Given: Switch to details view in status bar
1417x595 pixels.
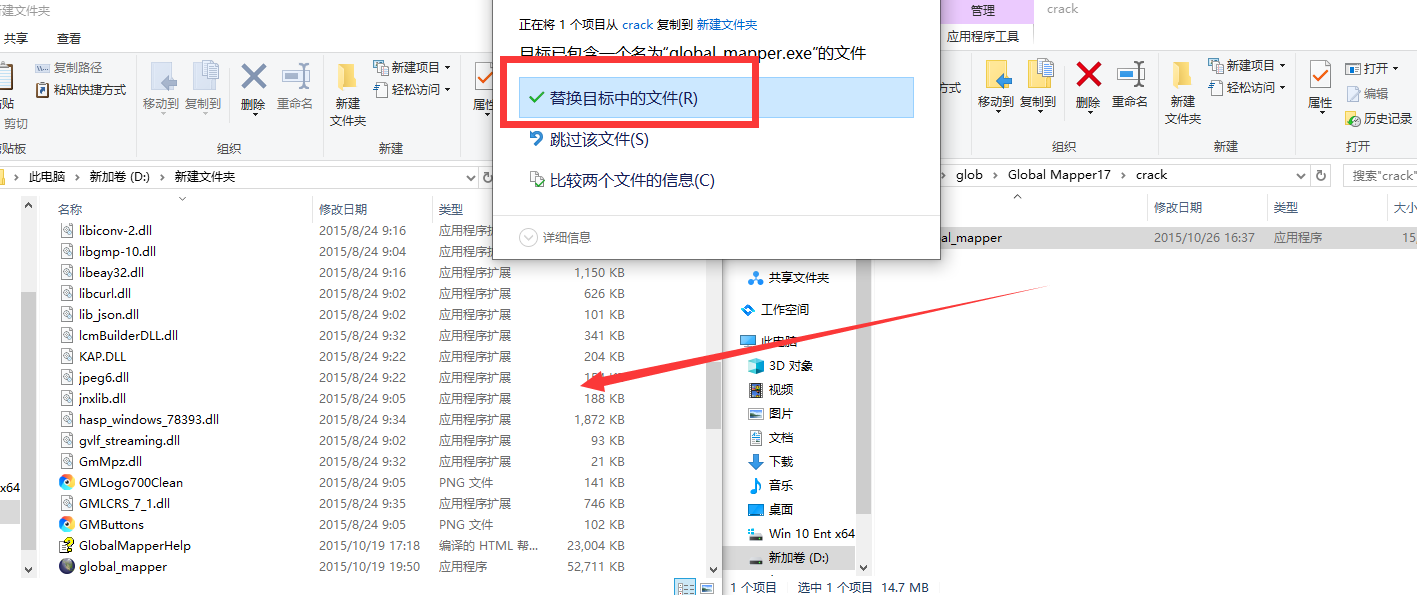Looking at the screenshot, I should coord(685,588).
